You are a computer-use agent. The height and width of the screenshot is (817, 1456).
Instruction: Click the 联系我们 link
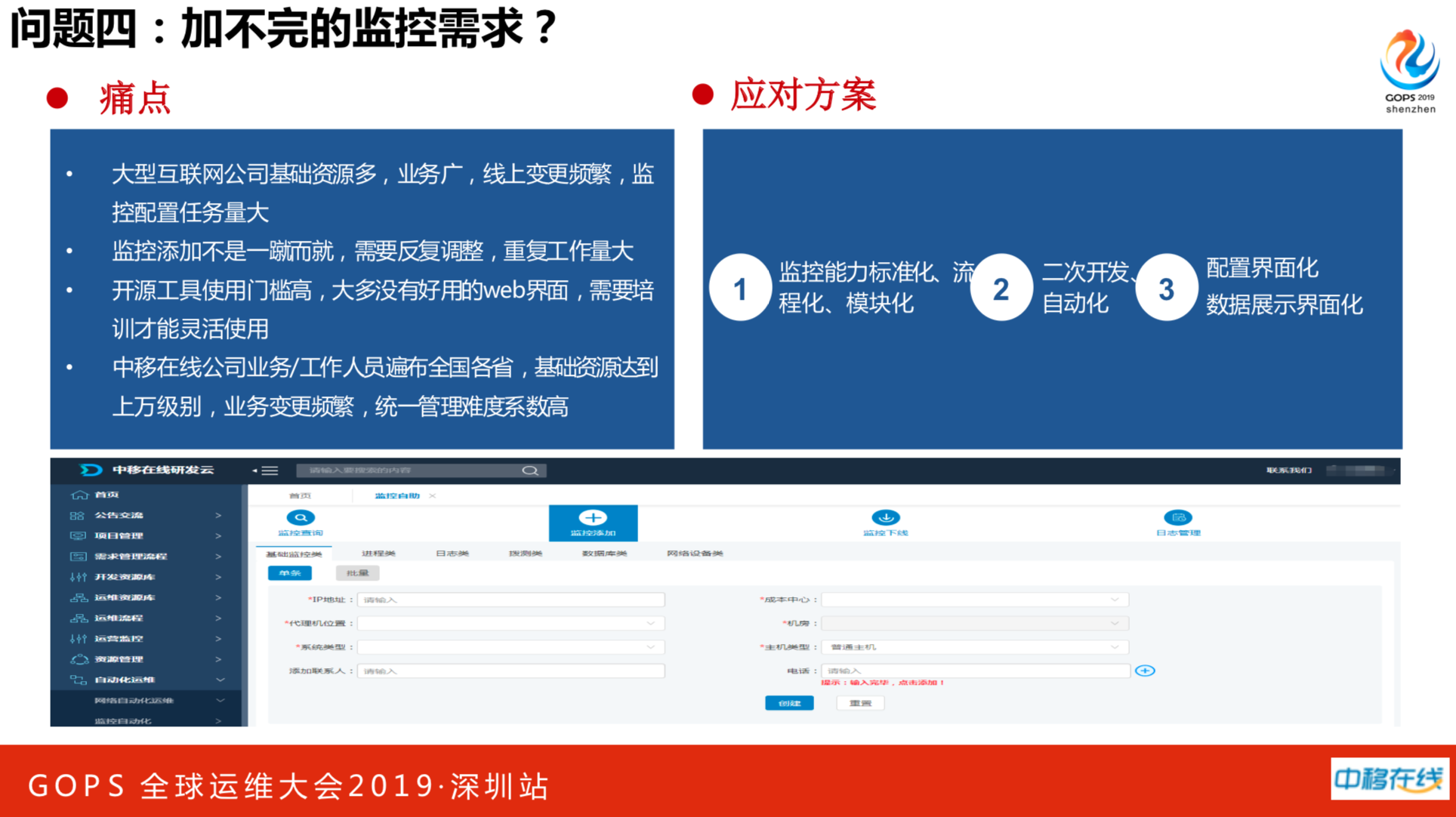1288,470
